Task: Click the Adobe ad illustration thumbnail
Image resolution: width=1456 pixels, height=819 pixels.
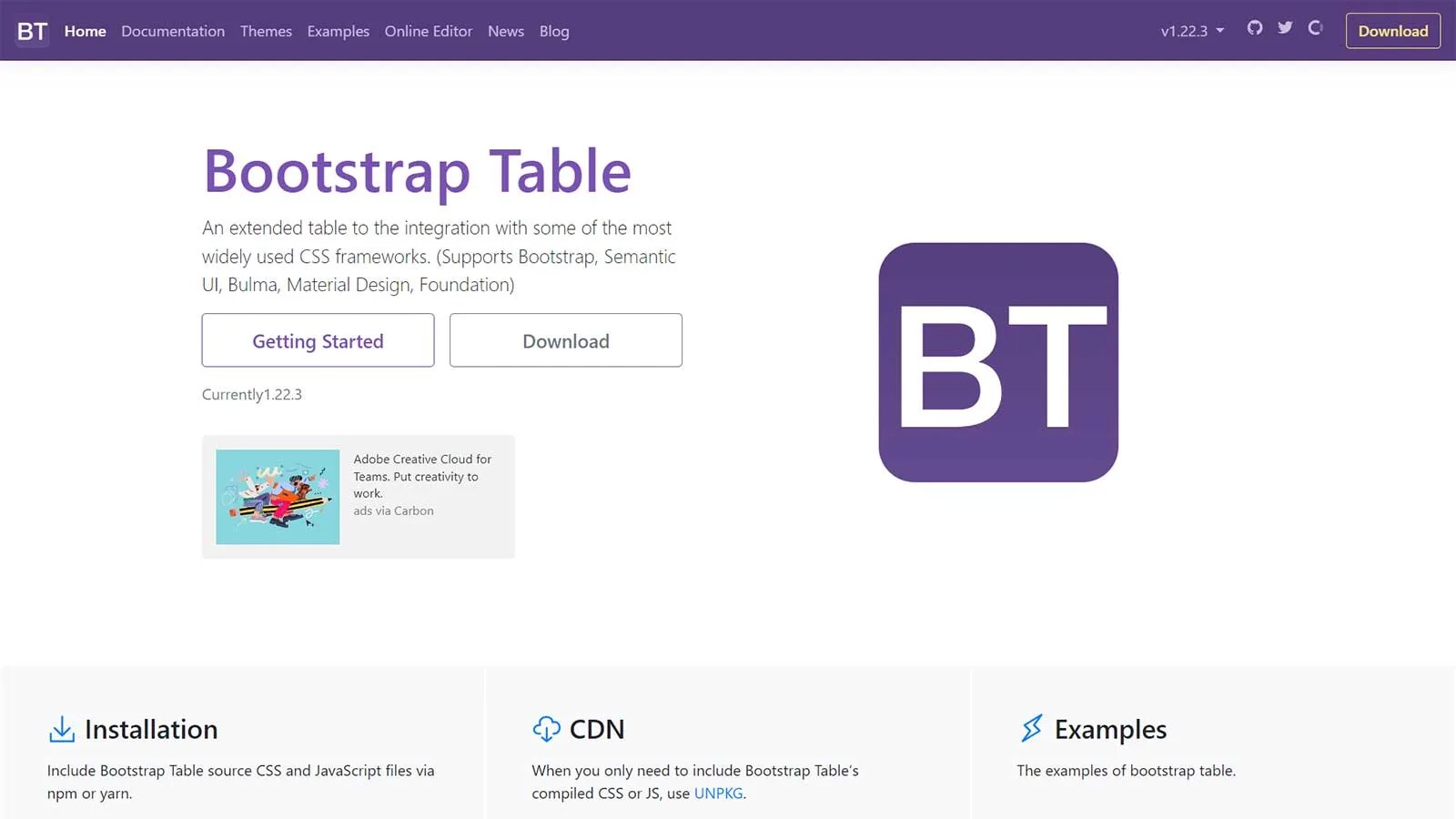Action: point(278,497)
